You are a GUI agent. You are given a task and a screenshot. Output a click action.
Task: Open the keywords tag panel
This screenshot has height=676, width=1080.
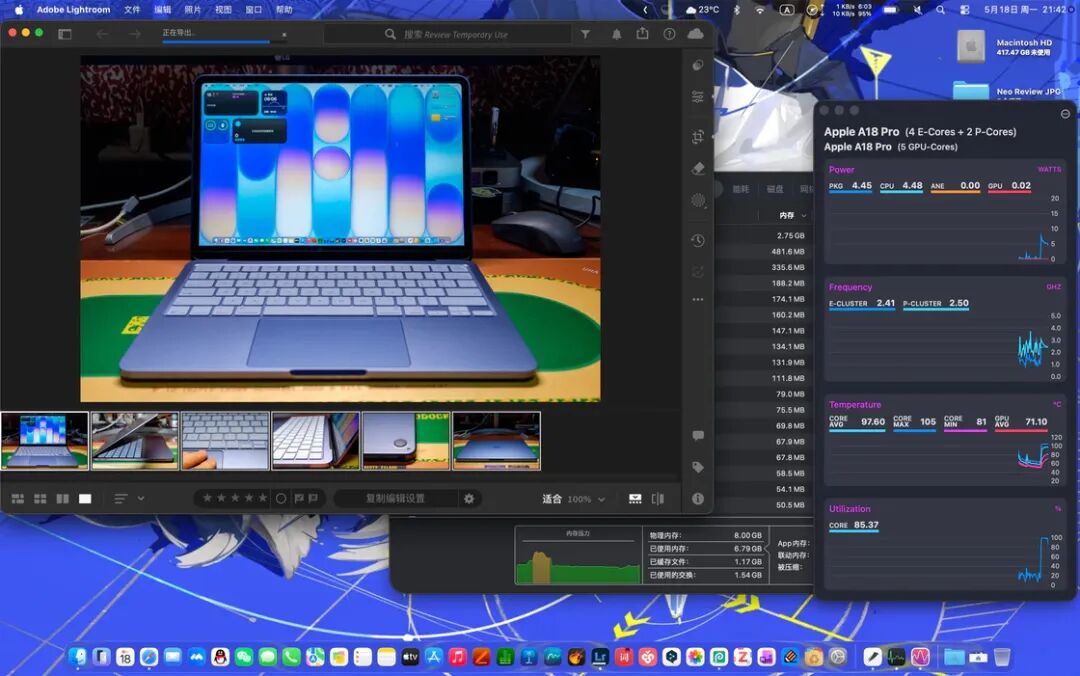pos(698,467)
